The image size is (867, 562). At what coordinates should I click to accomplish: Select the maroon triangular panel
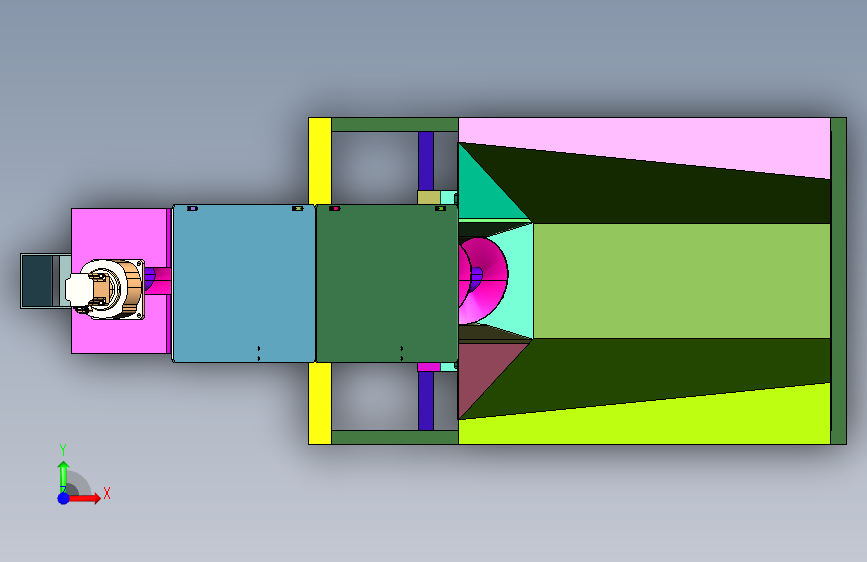(481, 372)
